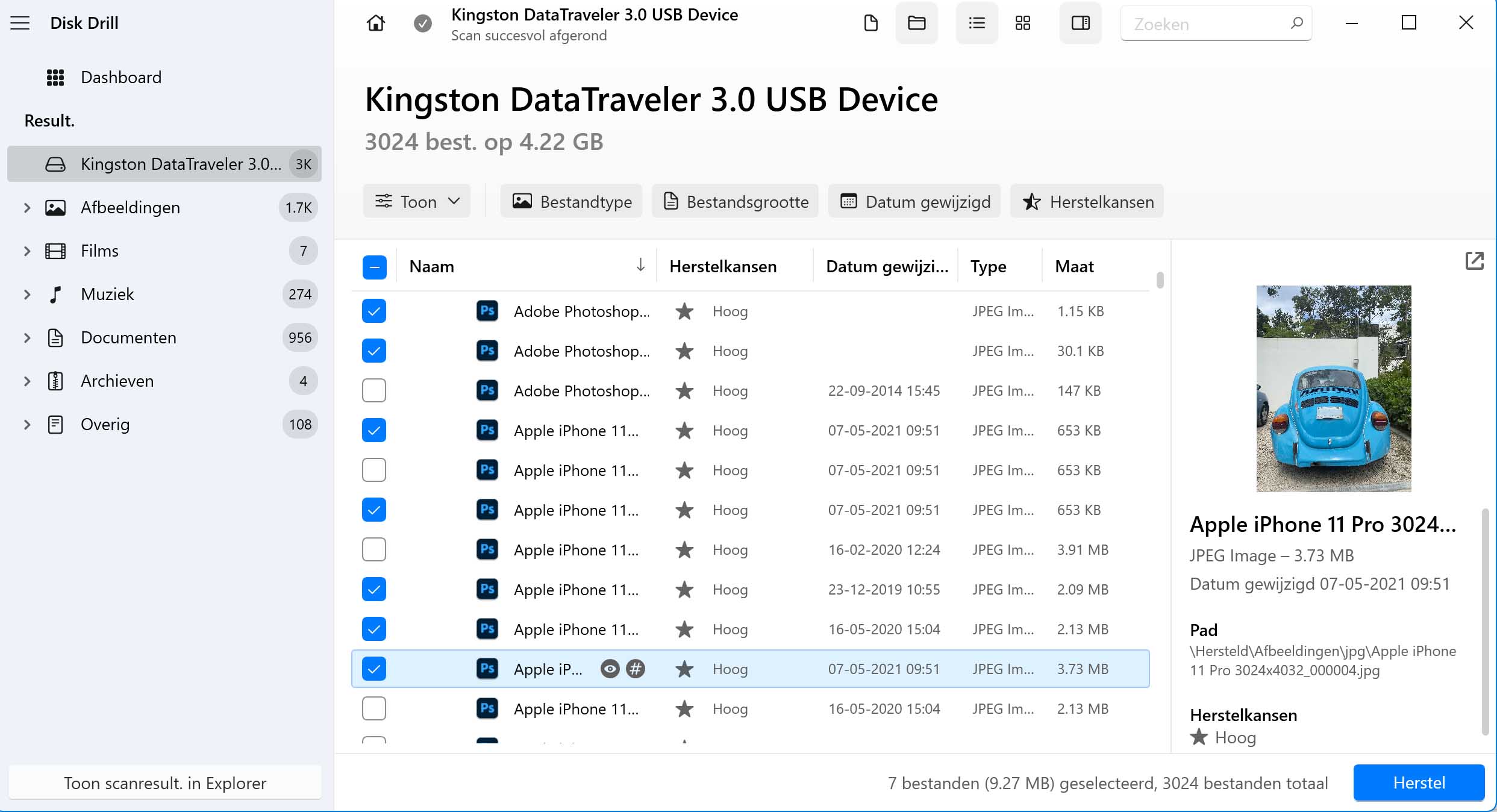Click the Muziek note icon in sidebar
The width and height of the screenshot is (1497, 812).
pos(55,295)
